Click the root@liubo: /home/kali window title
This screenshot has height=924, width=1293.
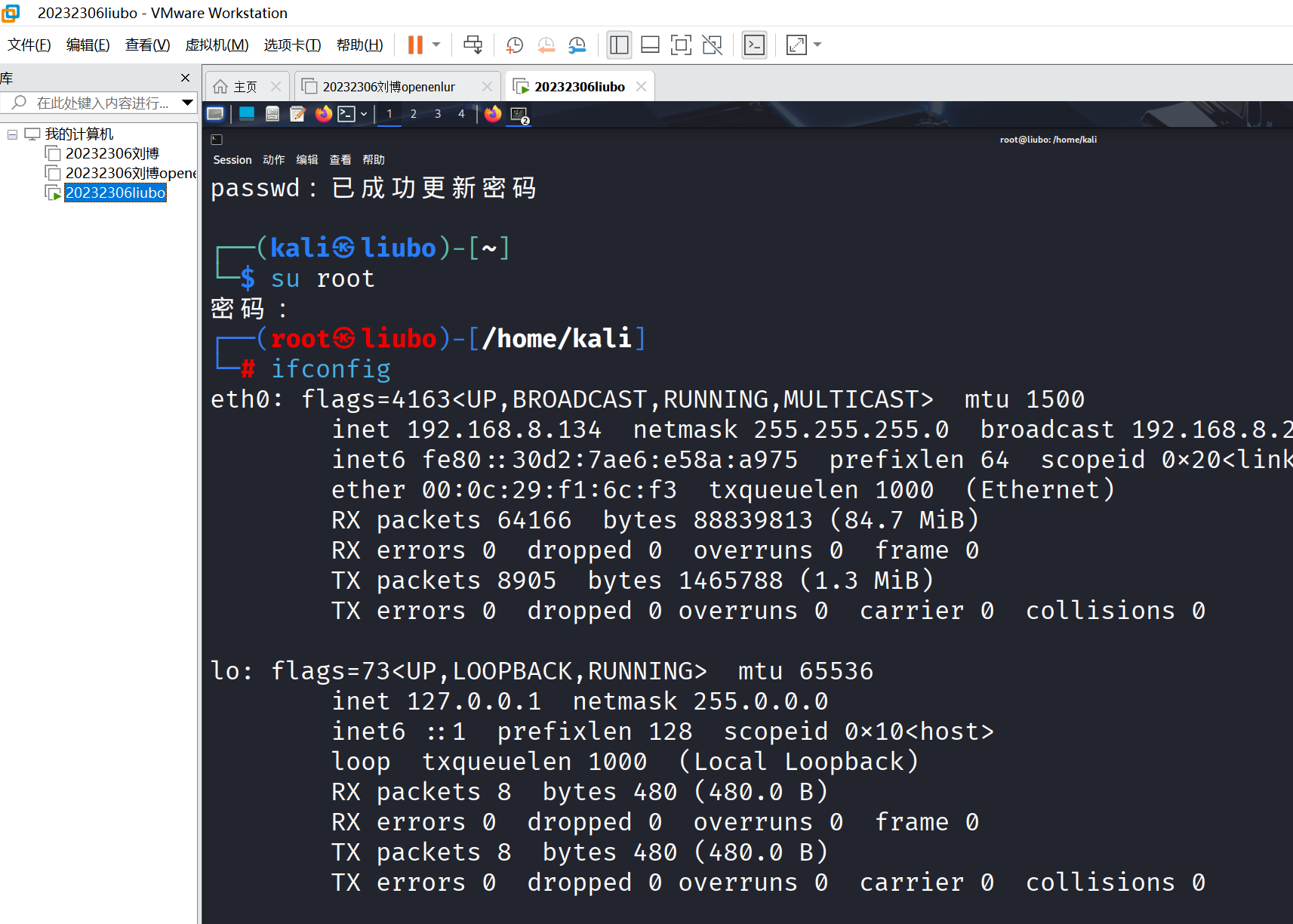coord(1048,140)
